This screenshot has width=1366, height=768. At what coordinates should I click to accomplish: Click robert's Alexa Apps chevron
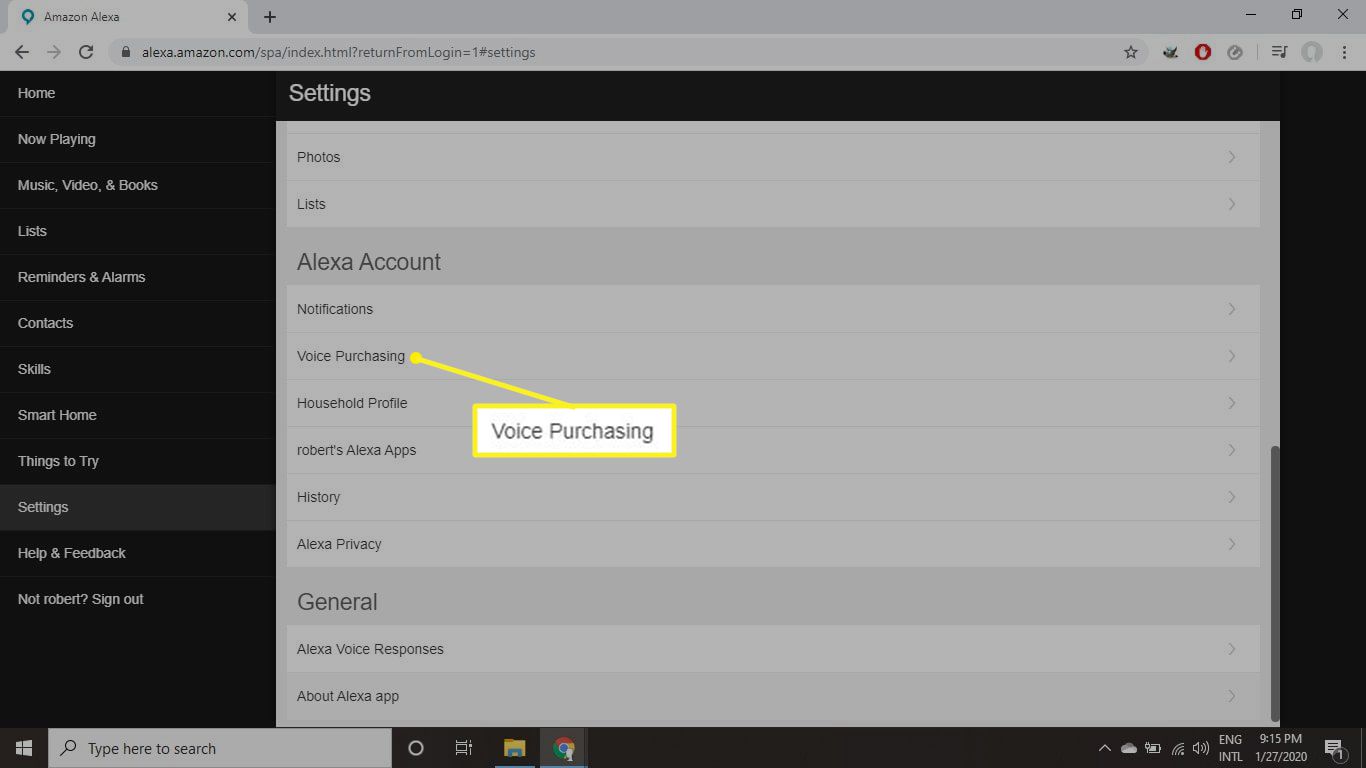pyautogui.click(x=1232, y=450)
